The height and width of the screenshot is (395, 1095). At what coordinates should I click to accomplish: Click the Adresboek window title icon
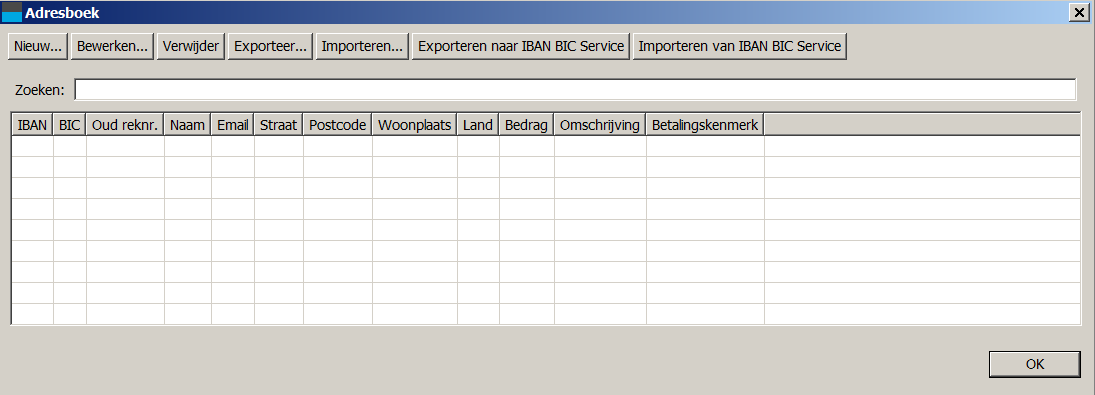[12, 13]
